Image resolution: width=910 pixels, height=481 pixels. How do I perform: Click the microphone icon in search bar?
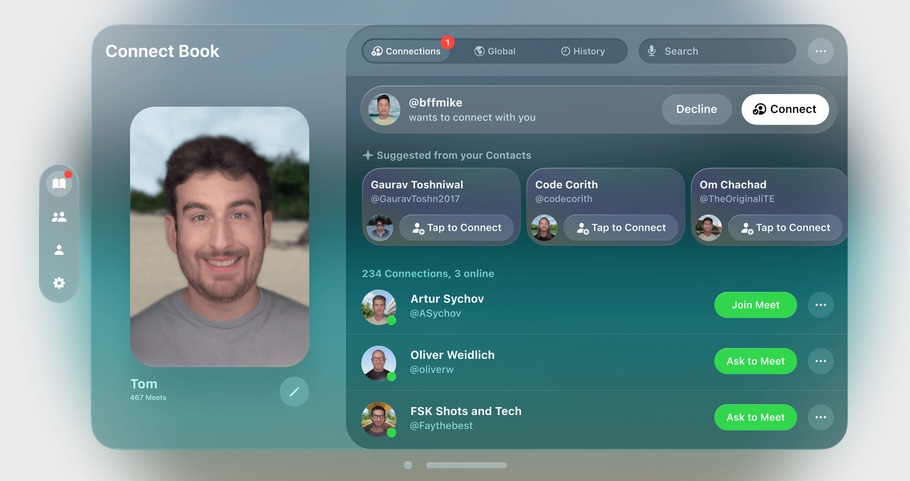(652, 51)
